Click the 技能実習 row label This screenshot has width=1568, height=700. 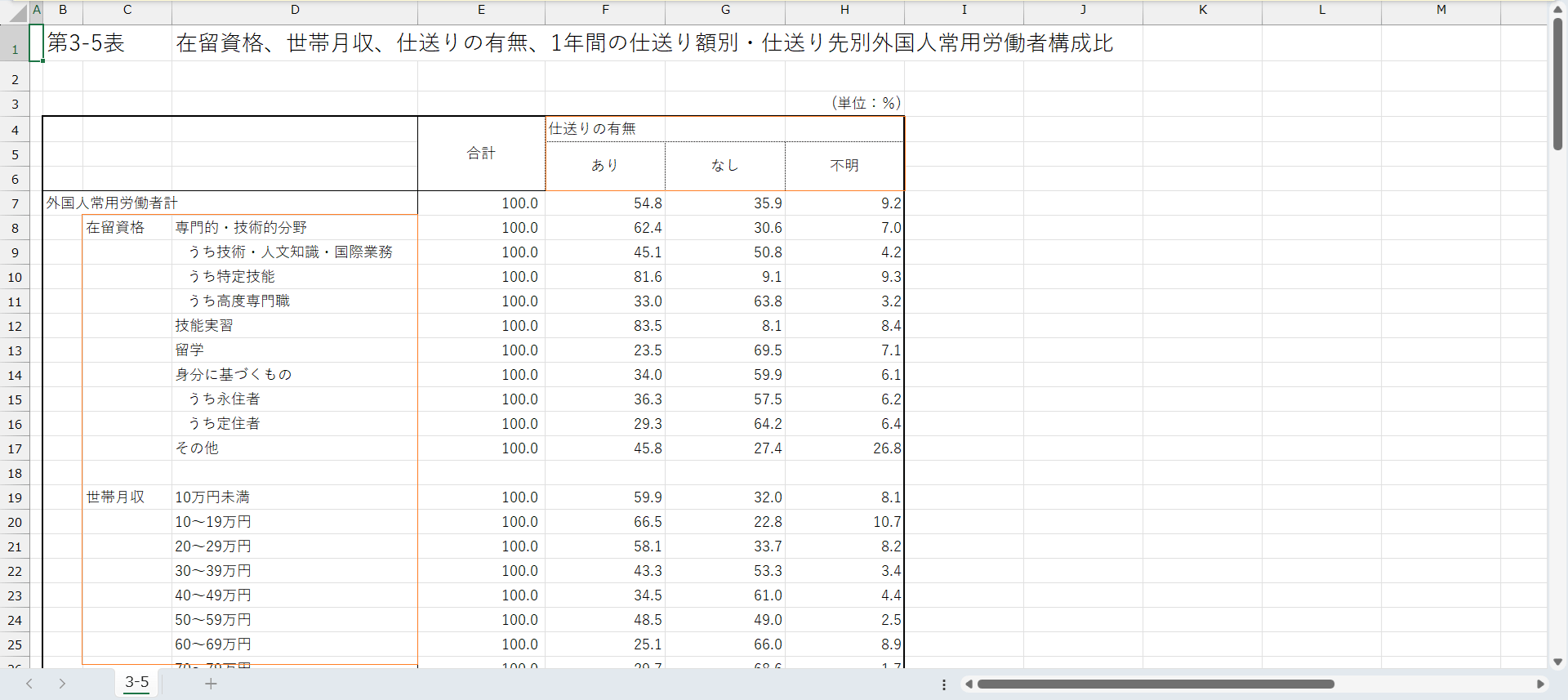(204, 326)
